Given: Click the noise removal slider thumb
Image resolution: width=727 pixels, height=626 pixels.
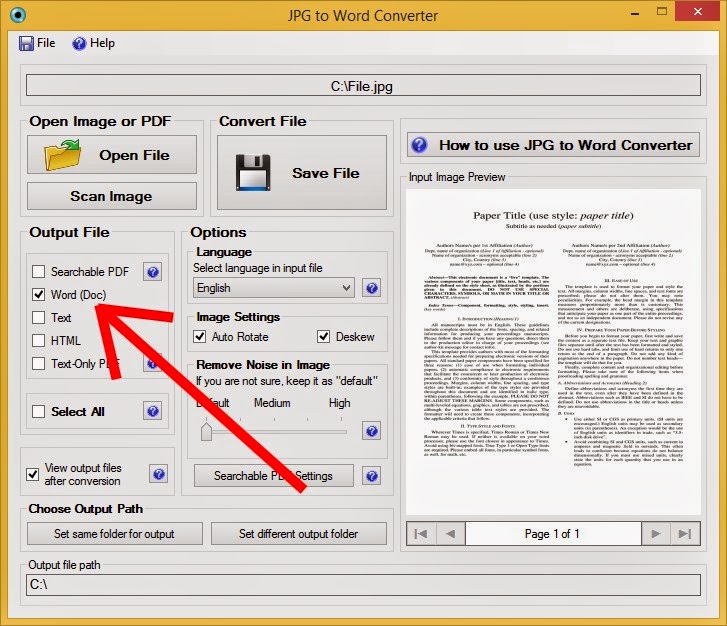Looking at the screenshot, I should click(206, 431).
